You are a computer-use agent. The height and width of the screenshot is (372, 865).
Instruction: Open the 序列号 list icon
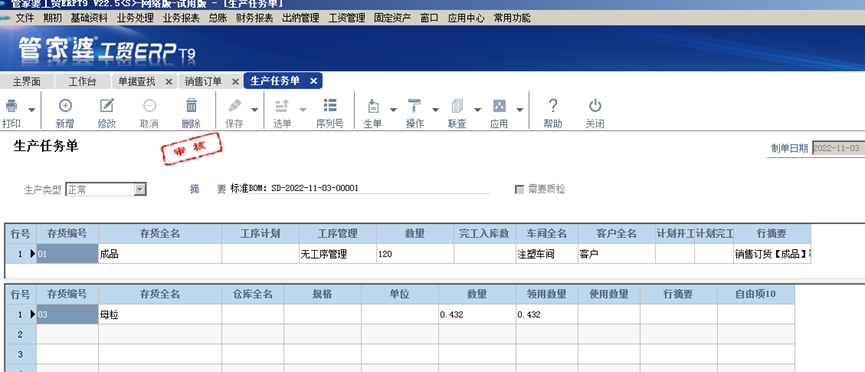[x=330, y=105]
